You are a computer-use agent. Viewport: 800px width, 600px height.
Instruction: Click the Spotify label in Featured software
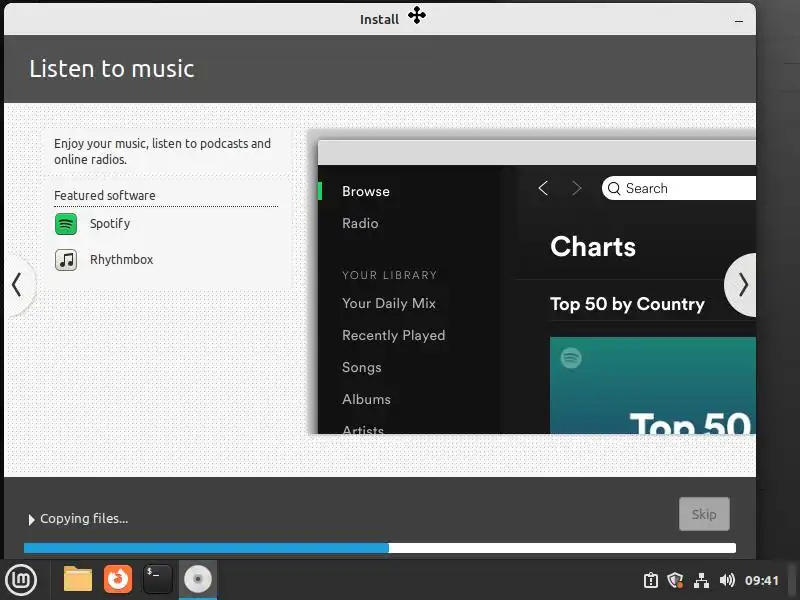(110, 223)
